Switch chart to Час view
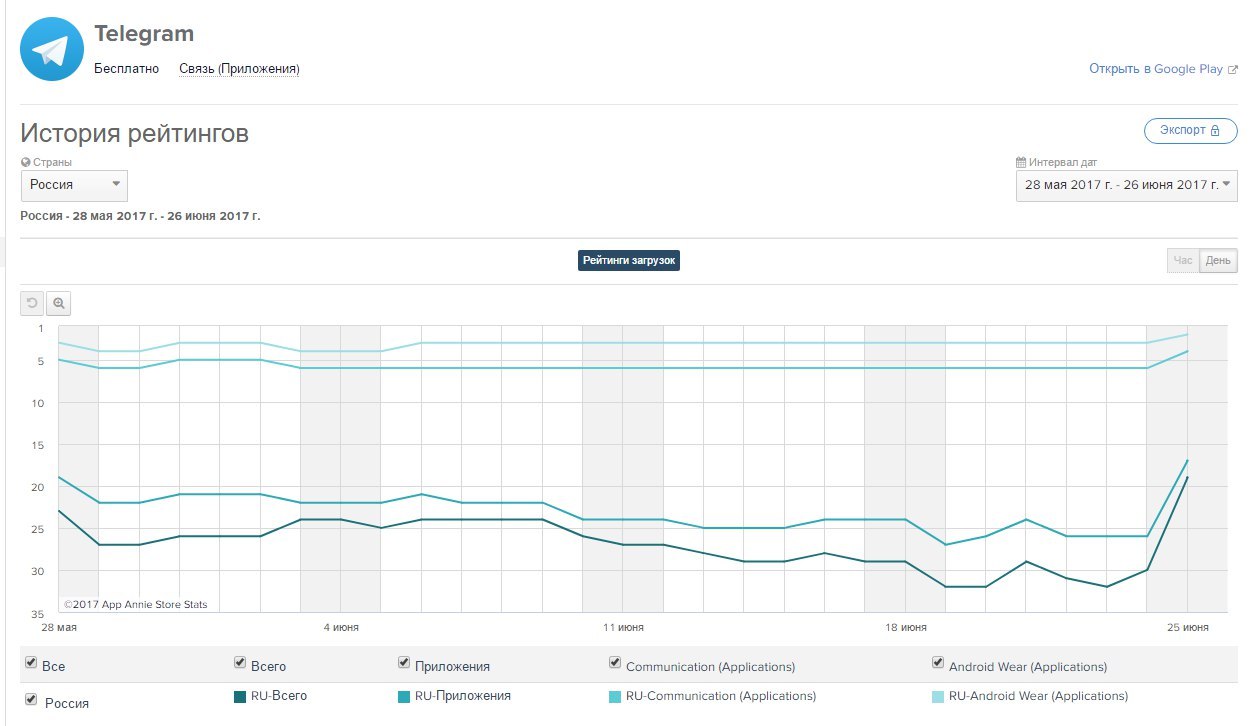This screenshot has height=726, width=1250. pos(1183,261)
